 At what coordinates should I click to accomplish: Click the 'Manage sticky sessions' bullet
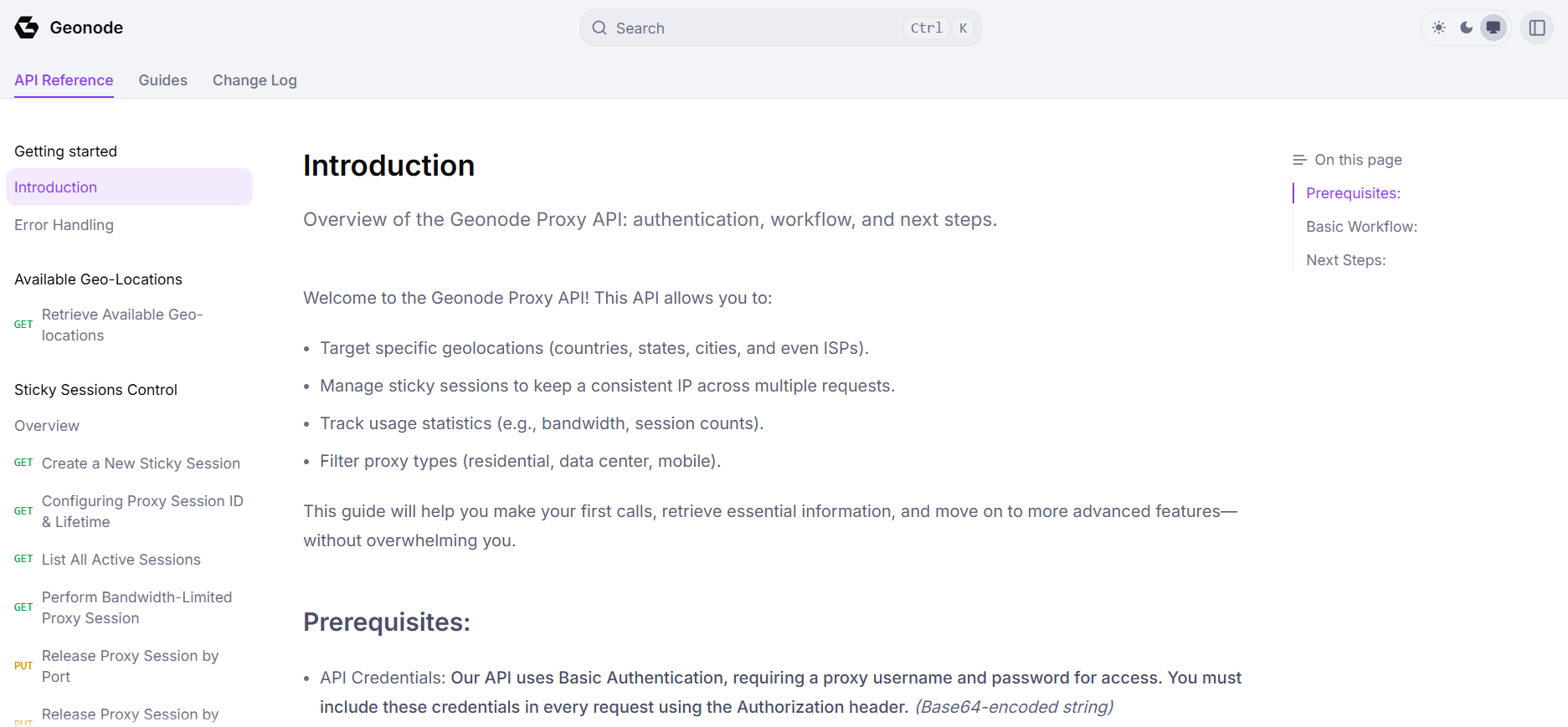(607, 386)
